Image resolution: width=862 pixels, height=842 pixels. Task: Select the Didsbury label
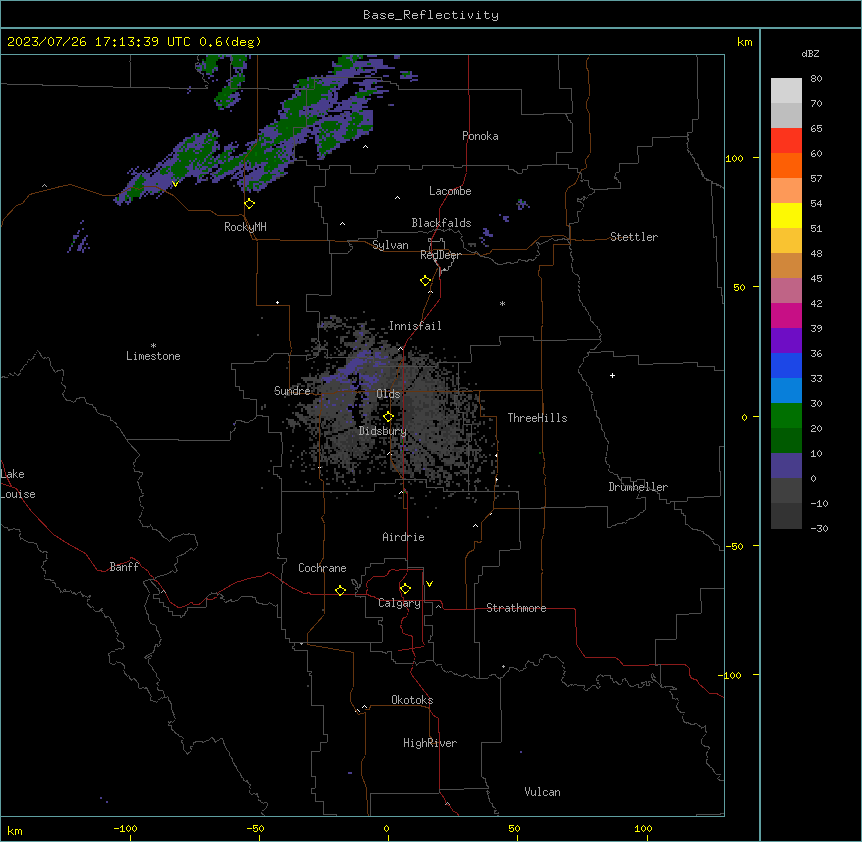click(x=383, y=431)
